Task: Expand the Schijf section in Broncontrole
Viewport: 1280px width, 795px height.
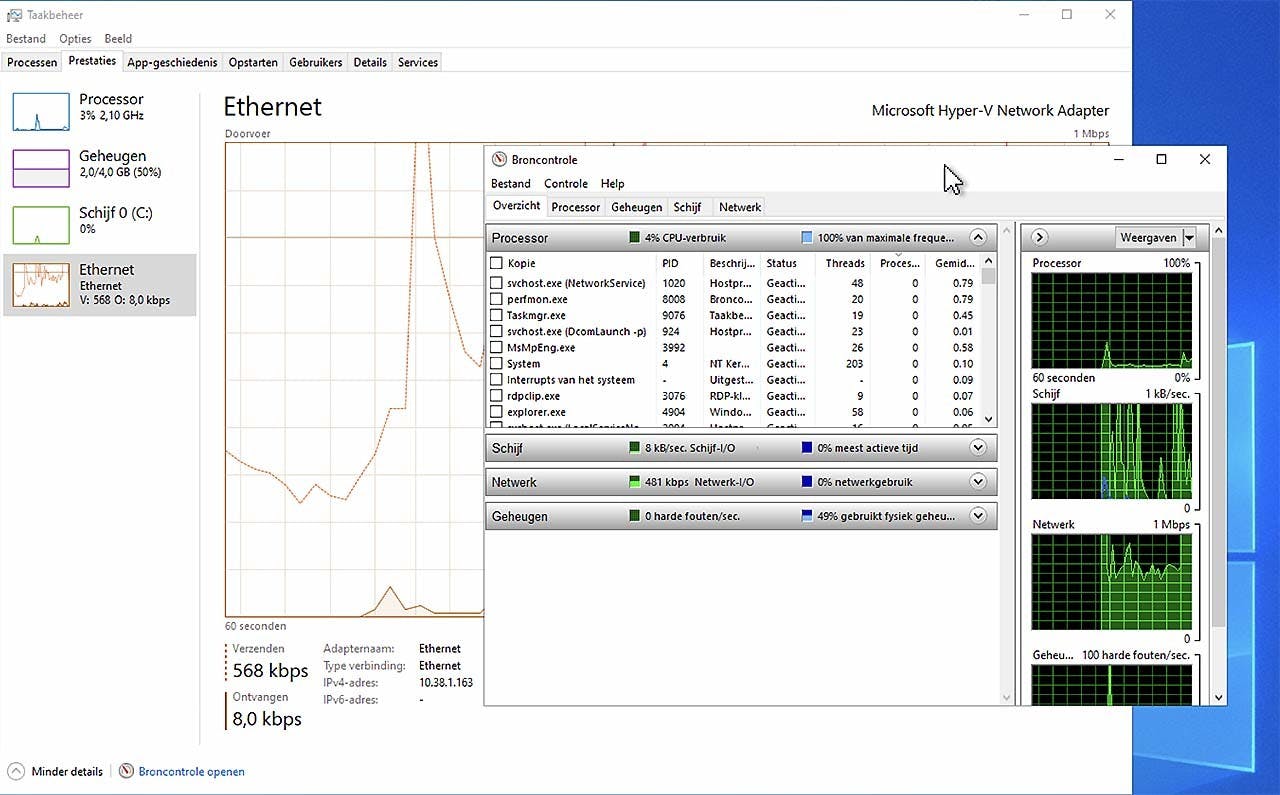Action: point(977,447)
